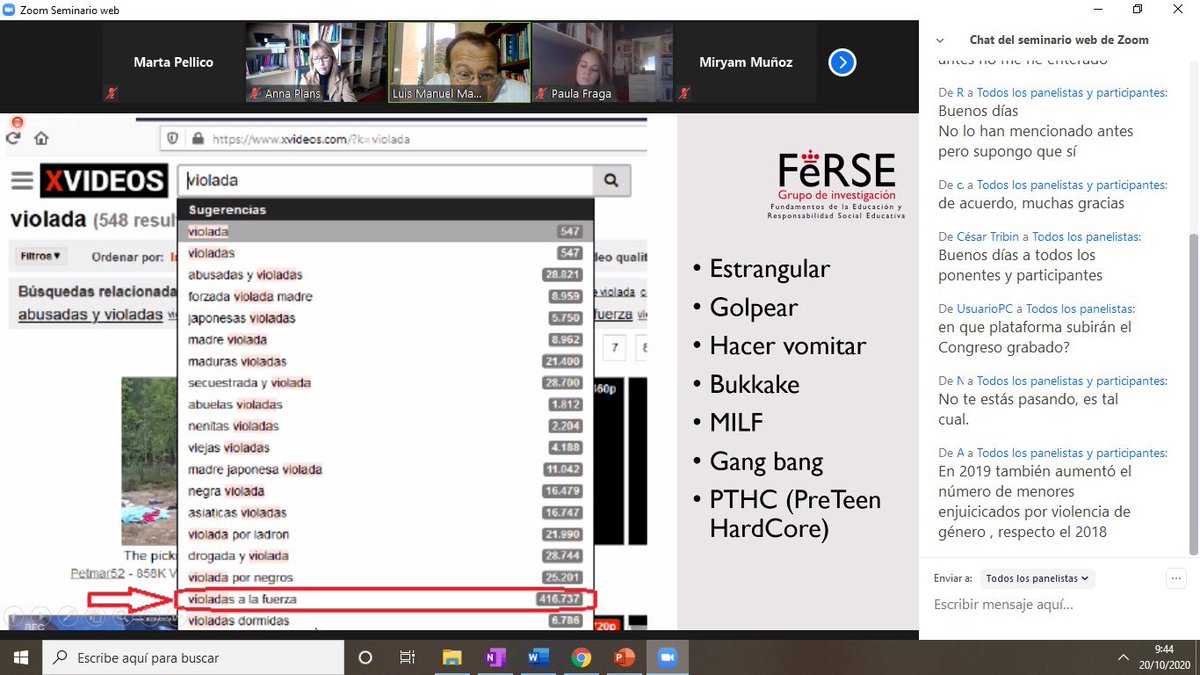Show next participants with blue arrow button
The width and height of the screenshot is (1200, 675).
[x=842, y=63]
